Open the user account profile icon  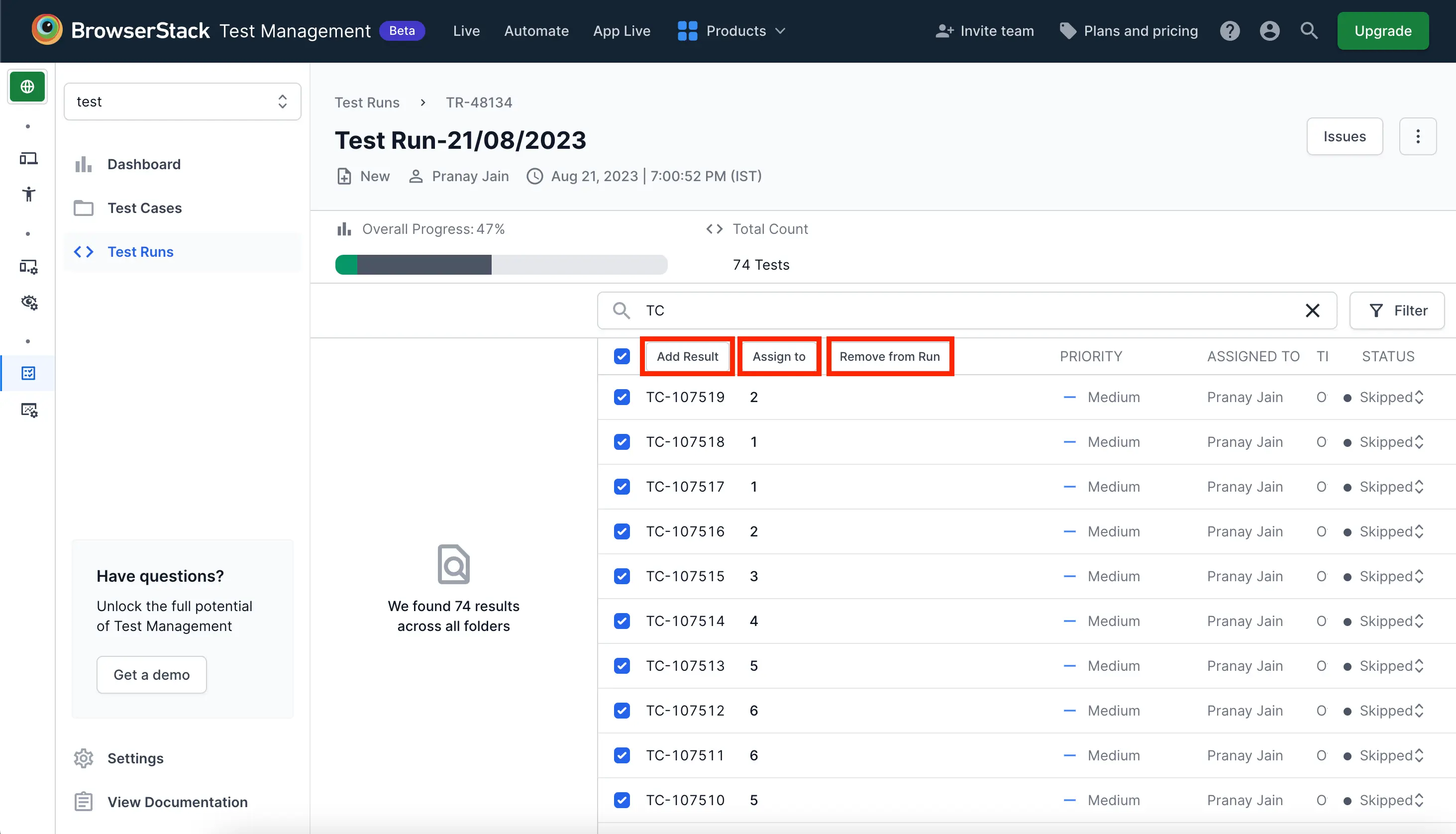click(1269, 31)
